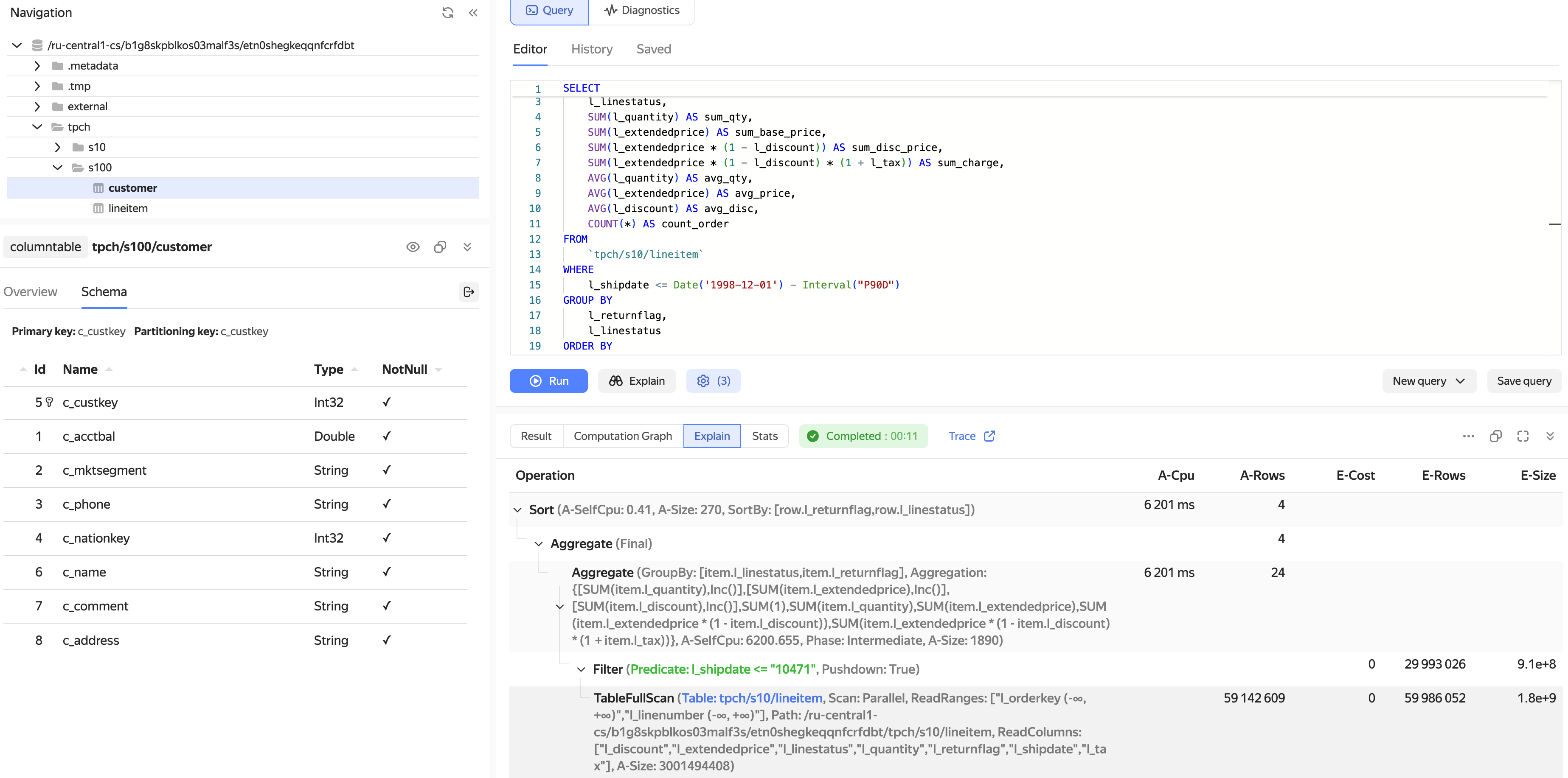This screenshot has width=1568, height=778.
Task: Click the Save query button
Action: (1523, 381)
